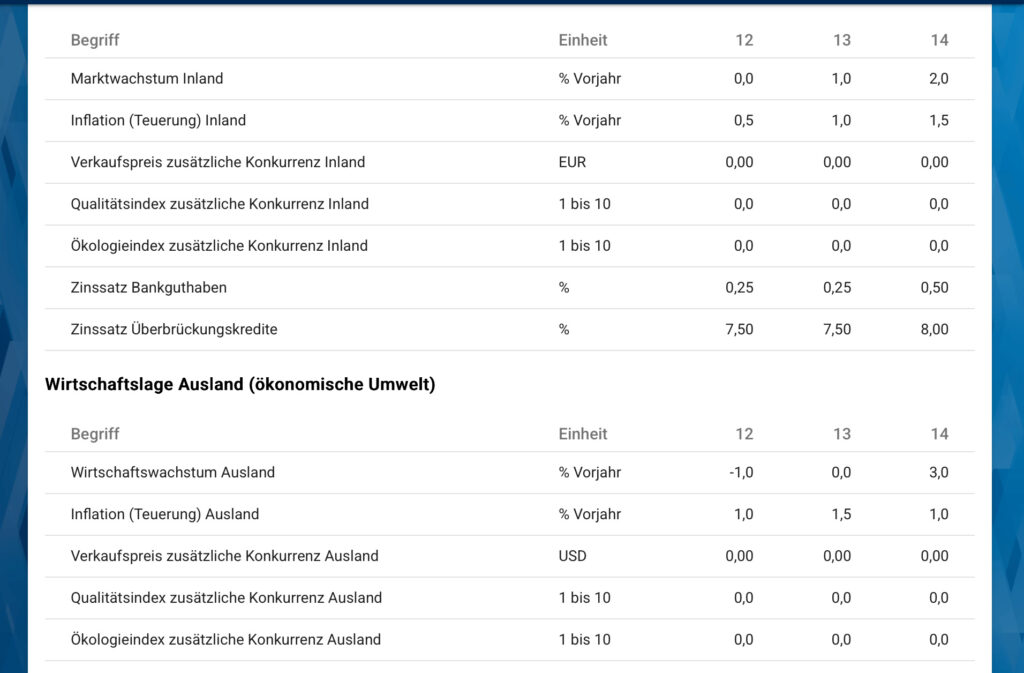Click the 2,0 Marktwachstum Inland value
1024x673 pixels.
click(x=938, y=79)
